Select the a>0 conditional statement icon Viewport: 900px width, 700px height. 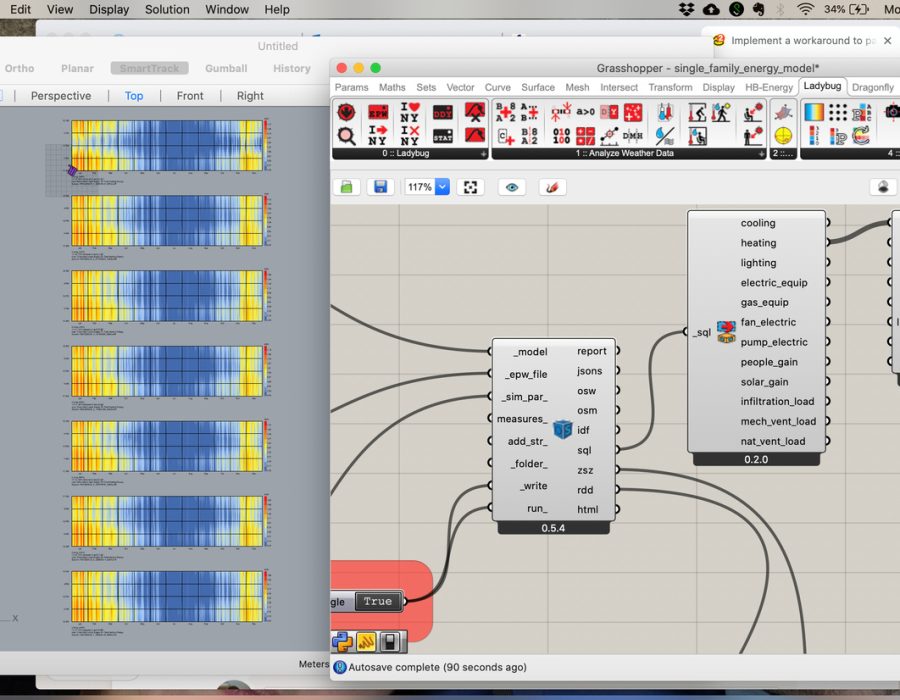click(x=585, y=112)
